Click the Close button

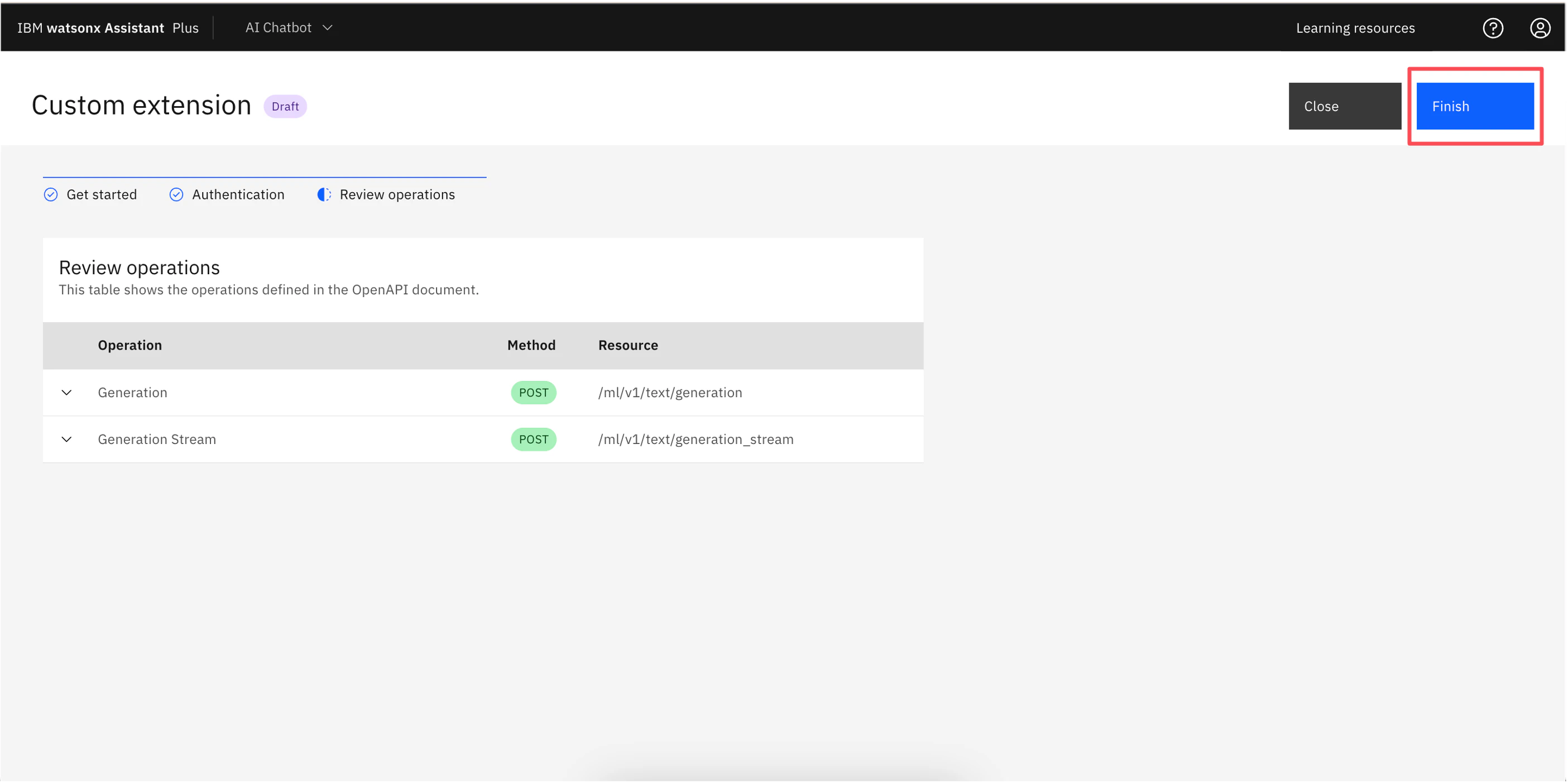tap(1344, 107)
